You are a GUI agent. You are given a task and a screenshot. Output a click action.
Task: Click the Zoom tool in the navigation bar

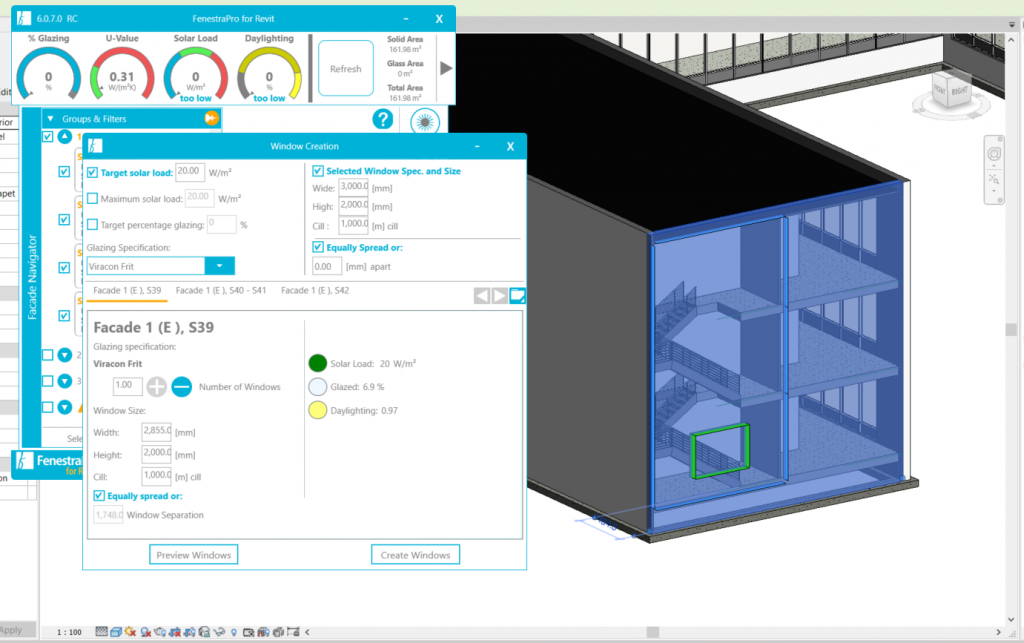[x=993, y=178]
